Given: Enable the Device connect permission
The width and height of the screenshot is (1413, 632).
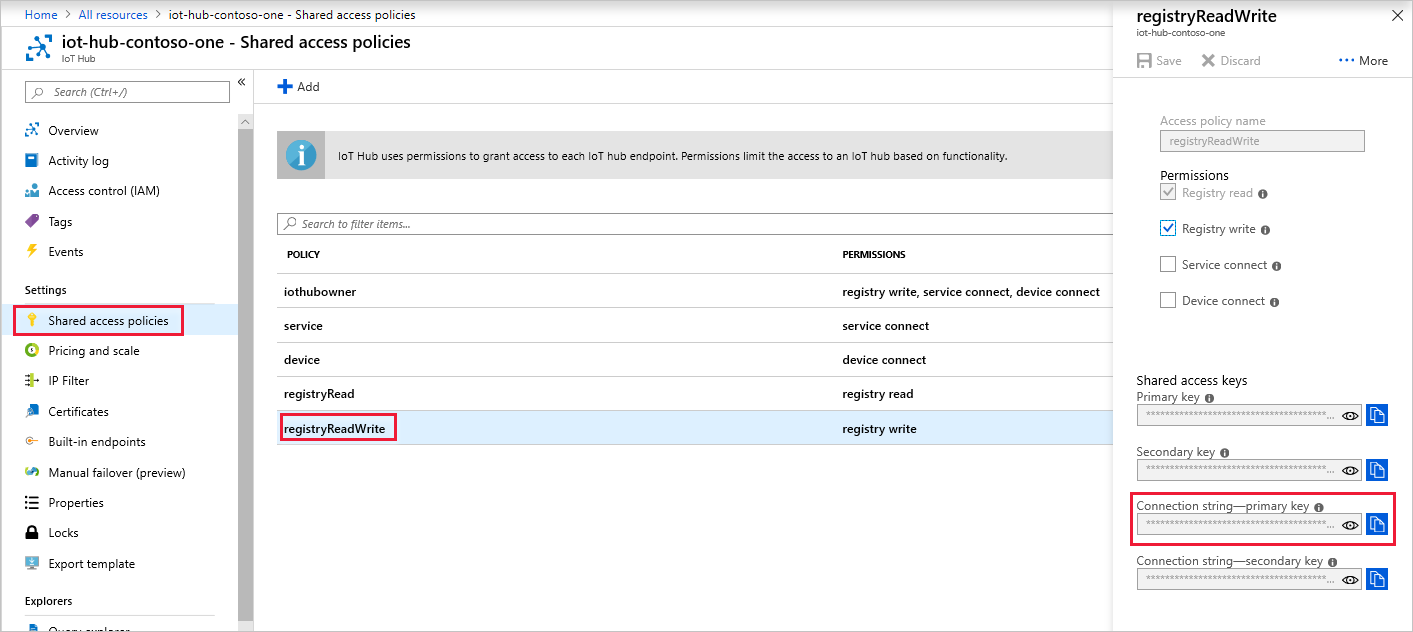Looking at the screenshot, I should [x=1167, y=301].
